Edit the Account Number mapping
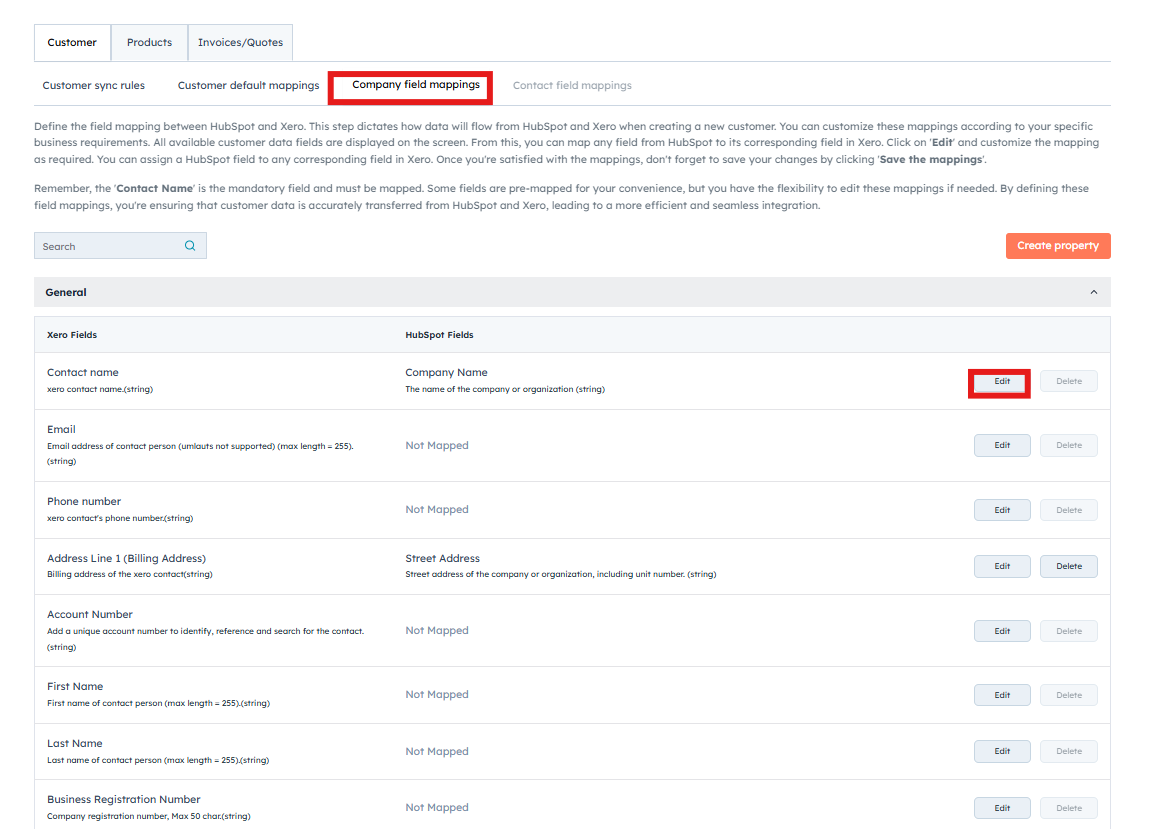 pyautogui.click(x=1002, y=631)
